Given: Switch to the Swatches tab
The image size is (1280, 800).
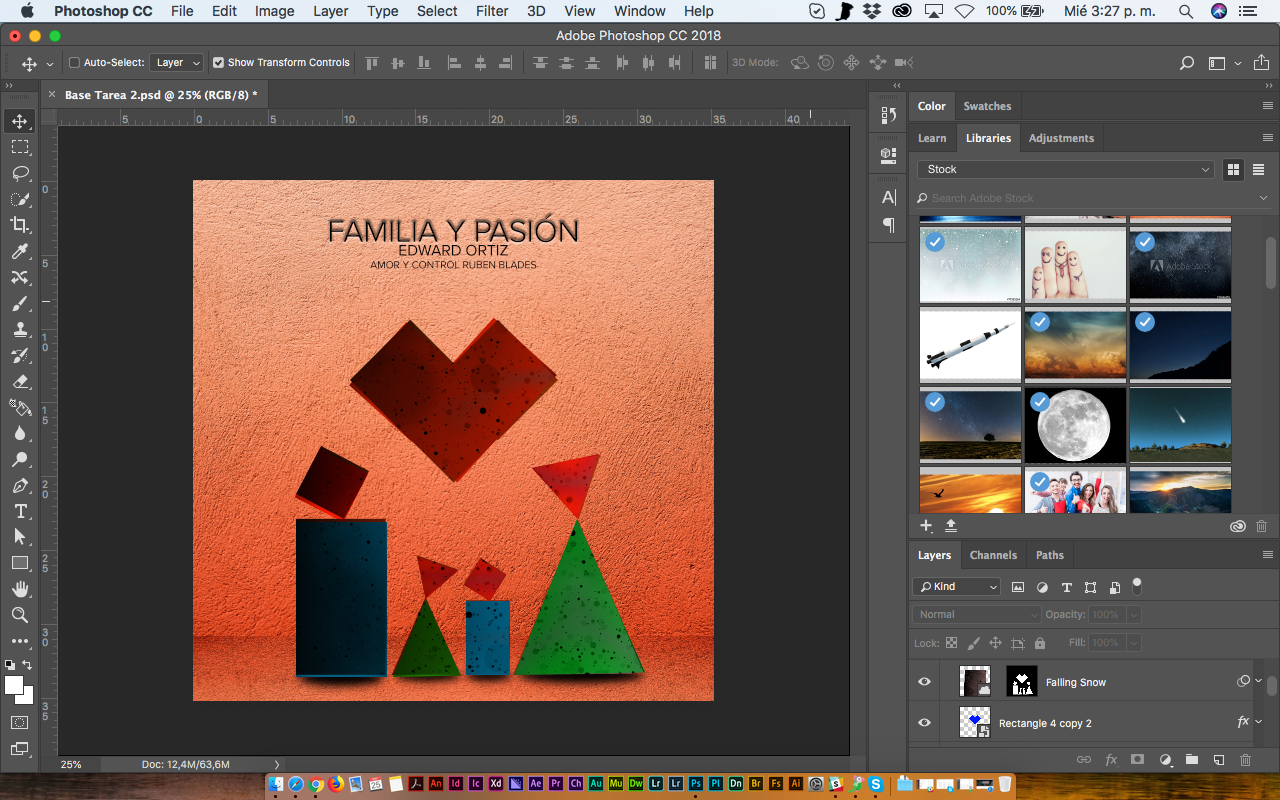Looking at the screenshot, I should tap(987, 106).
